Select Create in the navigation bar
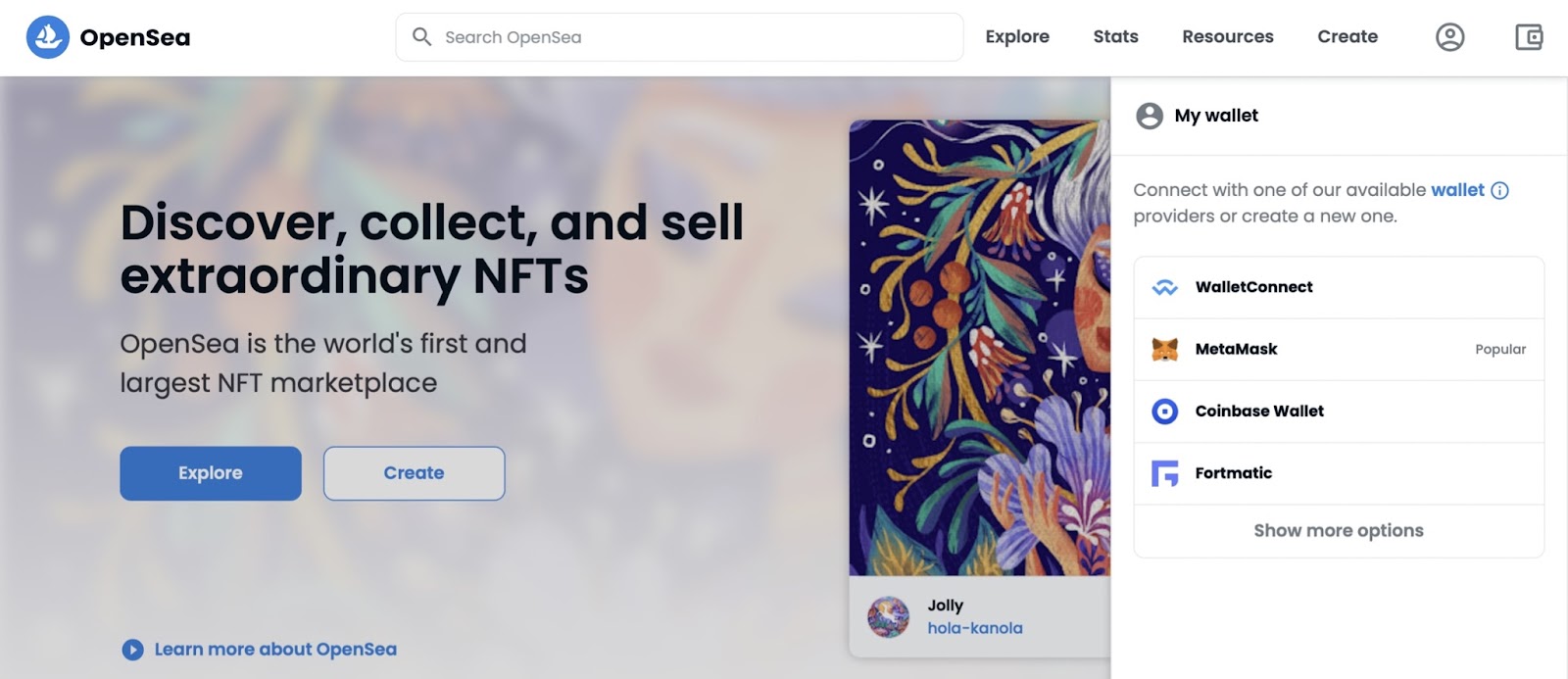Viewport: 1568px width, 679px height. (x=1347, y=36)
